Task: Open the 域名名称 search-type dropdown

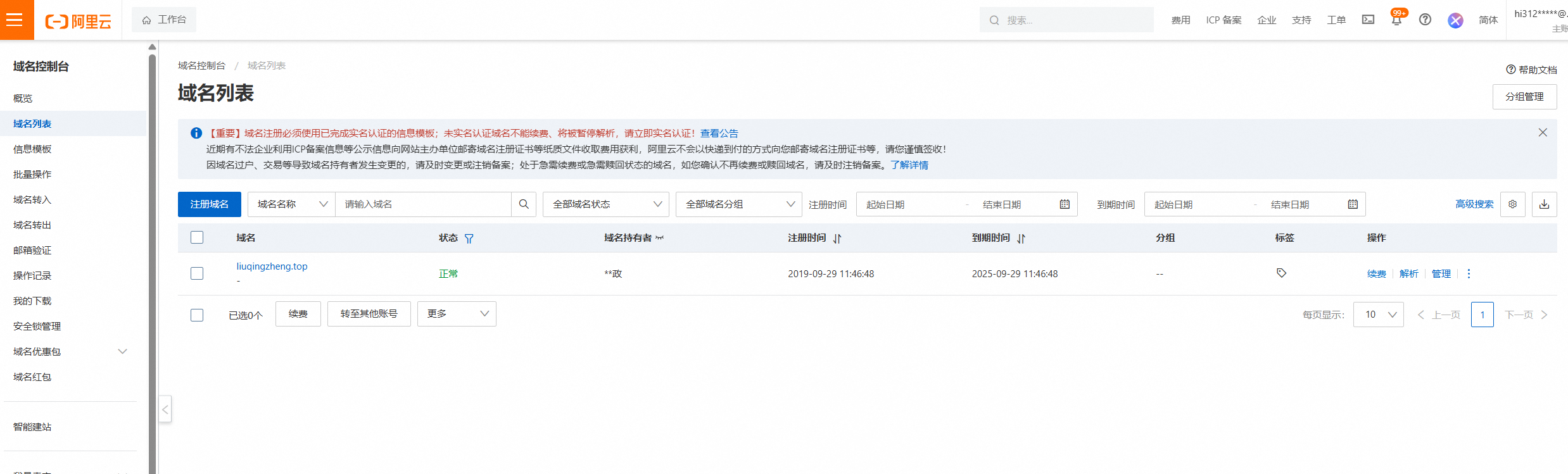Action: pos(291,204)
